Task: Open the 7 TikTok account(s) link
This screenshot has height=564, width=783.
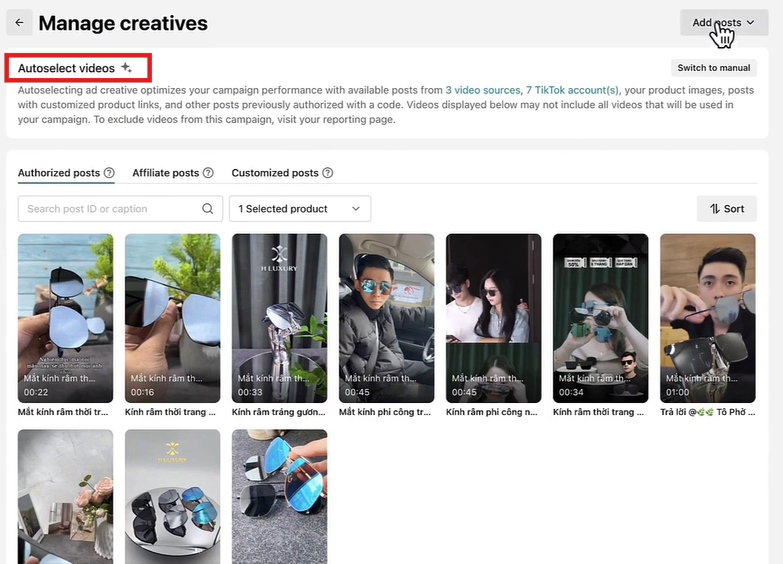Action: pyautogui.click(x=572, y=90)
